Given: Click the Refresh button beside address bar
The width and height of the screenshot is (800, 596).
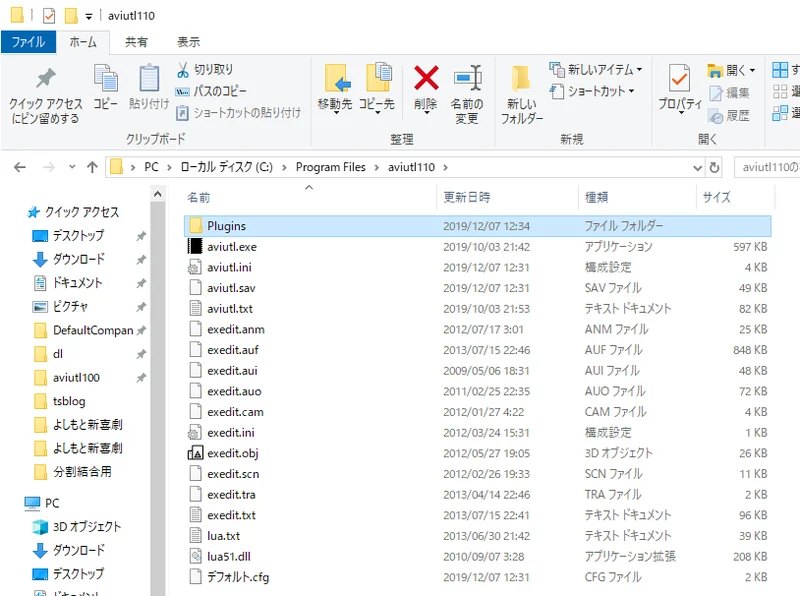Looking at the screenshot, I should pyautogui.click(x=714, y=167).
